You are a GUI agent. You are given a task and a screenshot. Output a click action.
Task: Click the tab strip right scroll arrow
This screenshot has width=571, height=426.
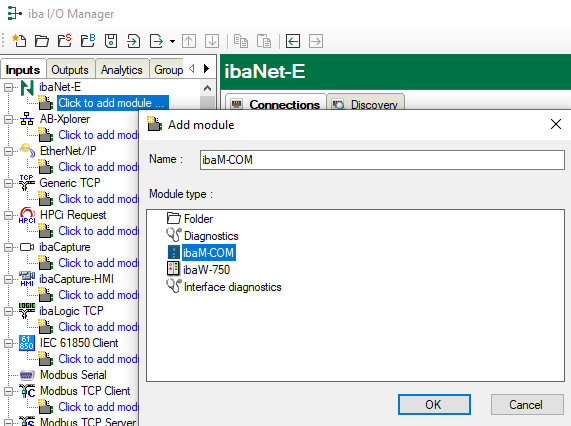(x=206, y=68)
